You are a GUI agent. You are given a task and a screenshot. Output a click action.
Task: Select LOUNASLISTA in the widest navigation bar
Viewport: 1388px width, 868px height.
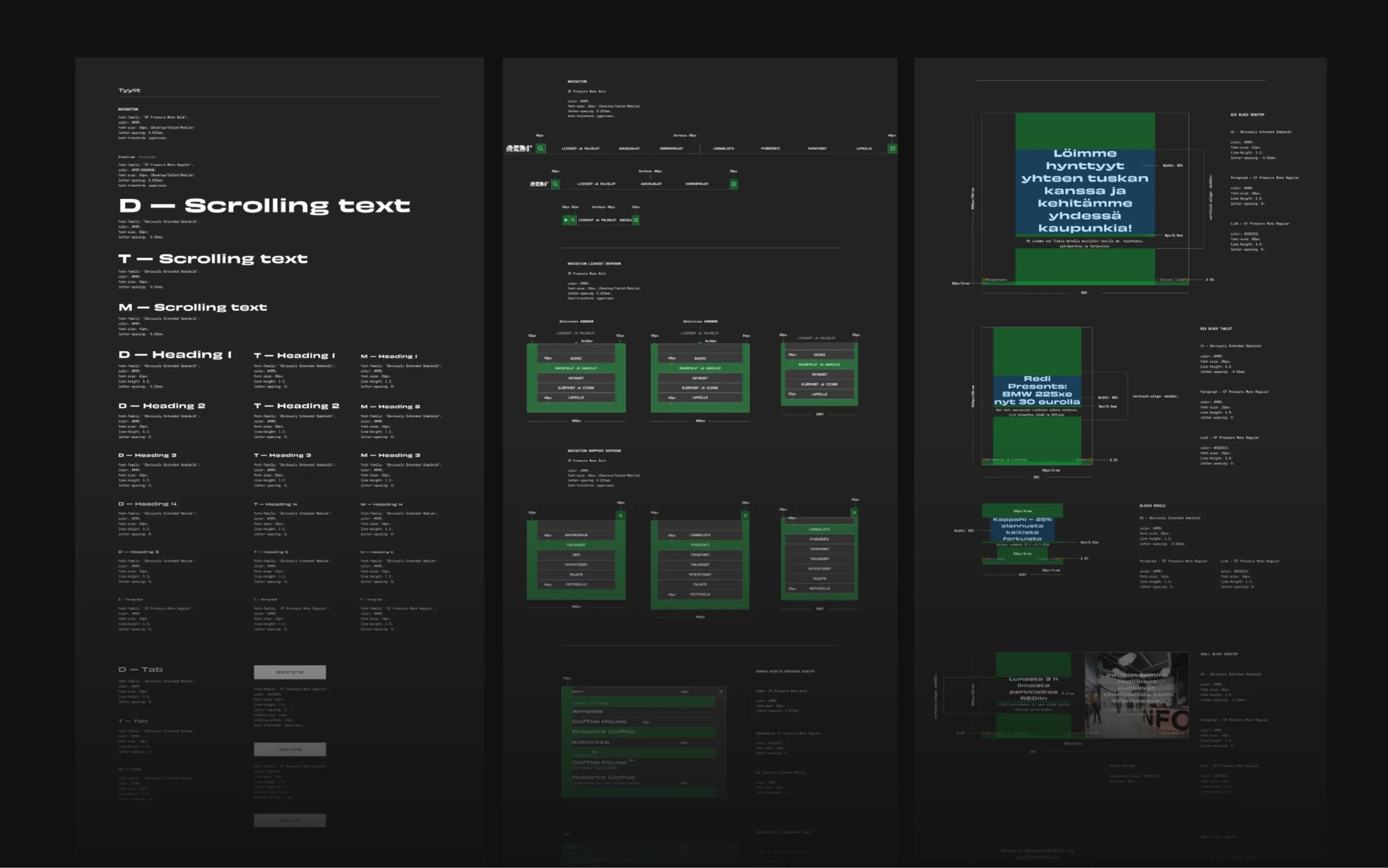pyautogui.click(x=723, y=148)
